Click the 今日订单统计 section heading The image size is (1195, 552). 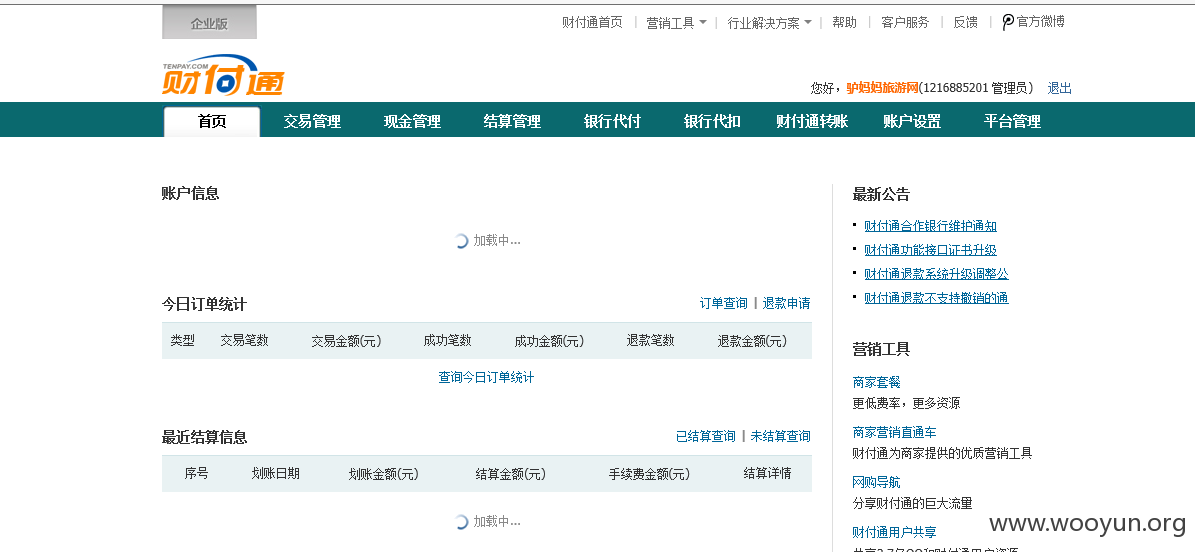click(204, 304)
